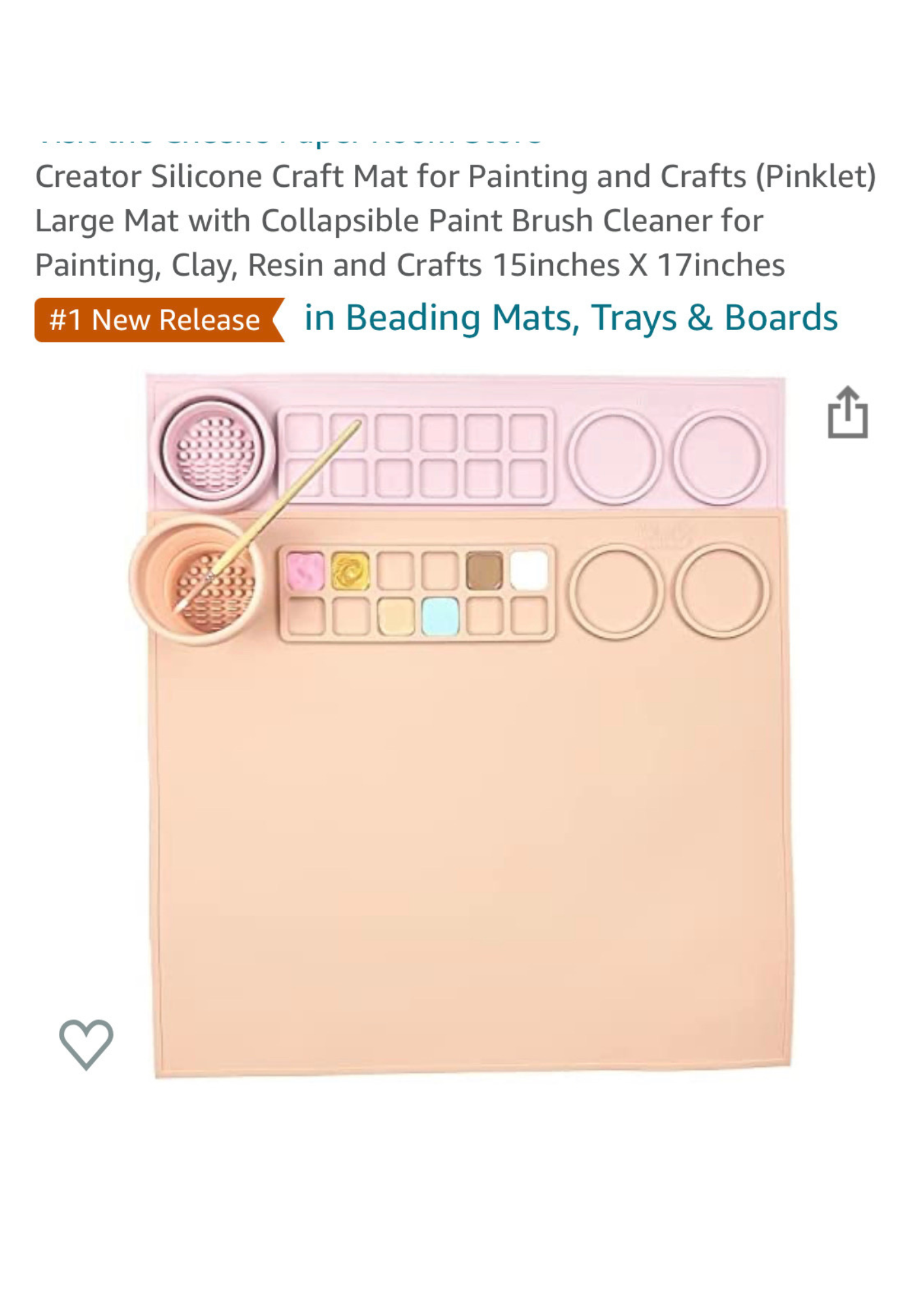Click the cream paint well next to the blue one
The width and height of the screenshot is (924, 1307).
tap(395, 616)
